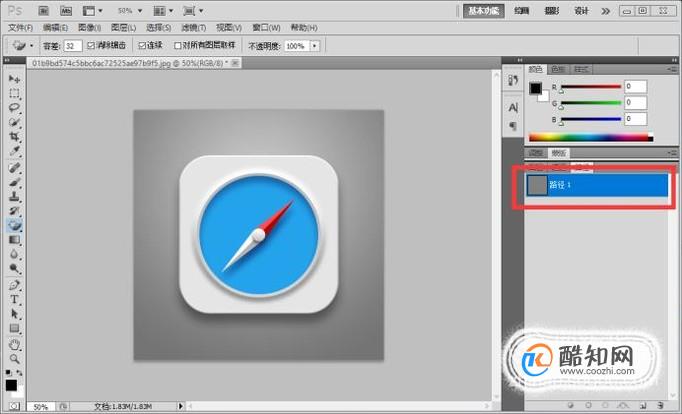
Task: Open the Character panel icon in dock
Action: (513, 107)
